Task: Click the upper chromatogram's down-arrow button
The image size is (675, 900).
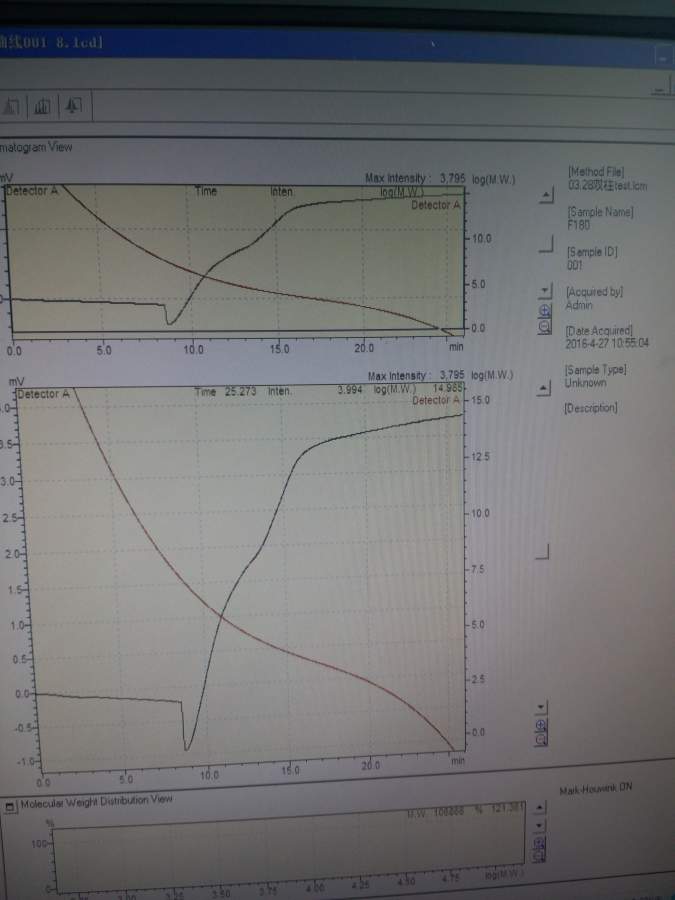Action: tap(546, 290)
